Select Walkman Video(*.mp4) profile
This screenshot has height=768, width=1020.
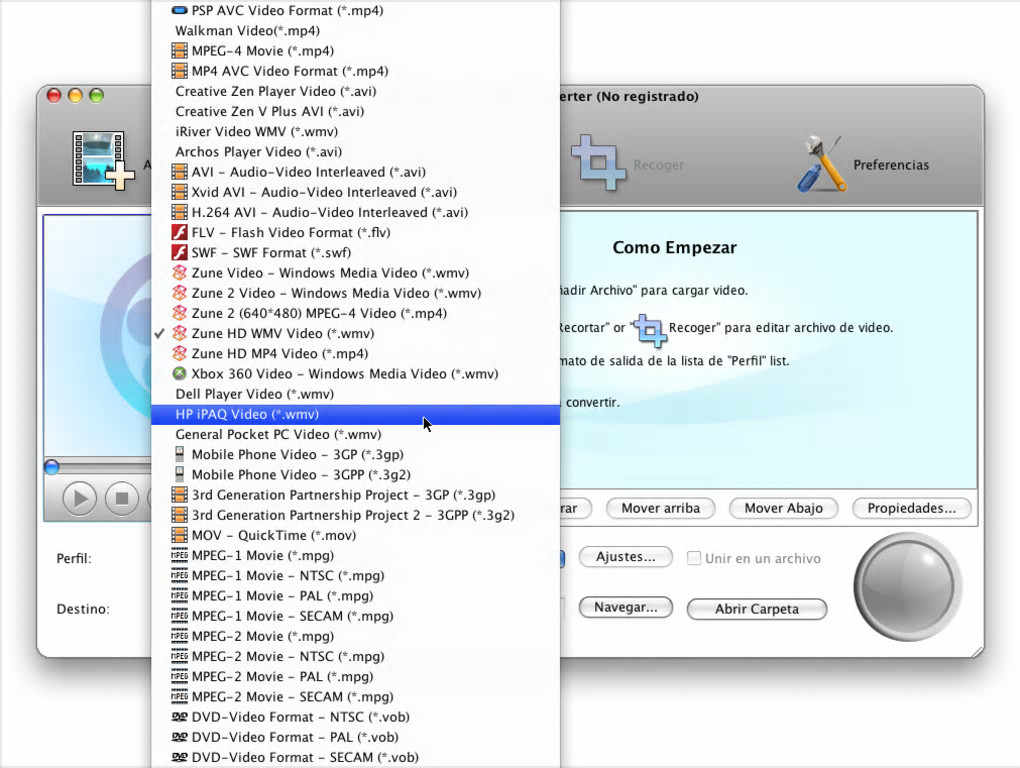(x=355, y=31)
